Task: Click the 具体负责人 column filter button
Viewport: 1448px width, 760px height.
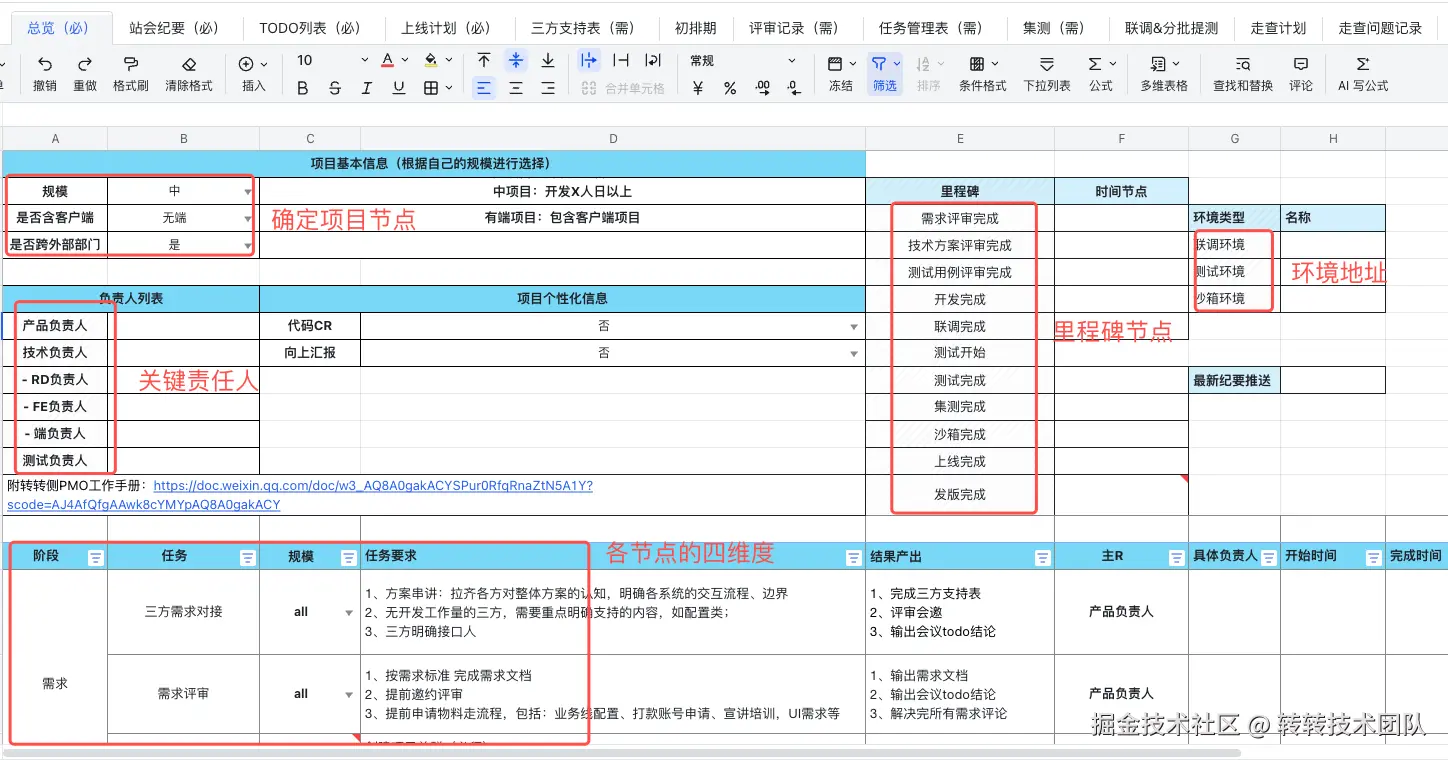Action: pos(1269,557)
